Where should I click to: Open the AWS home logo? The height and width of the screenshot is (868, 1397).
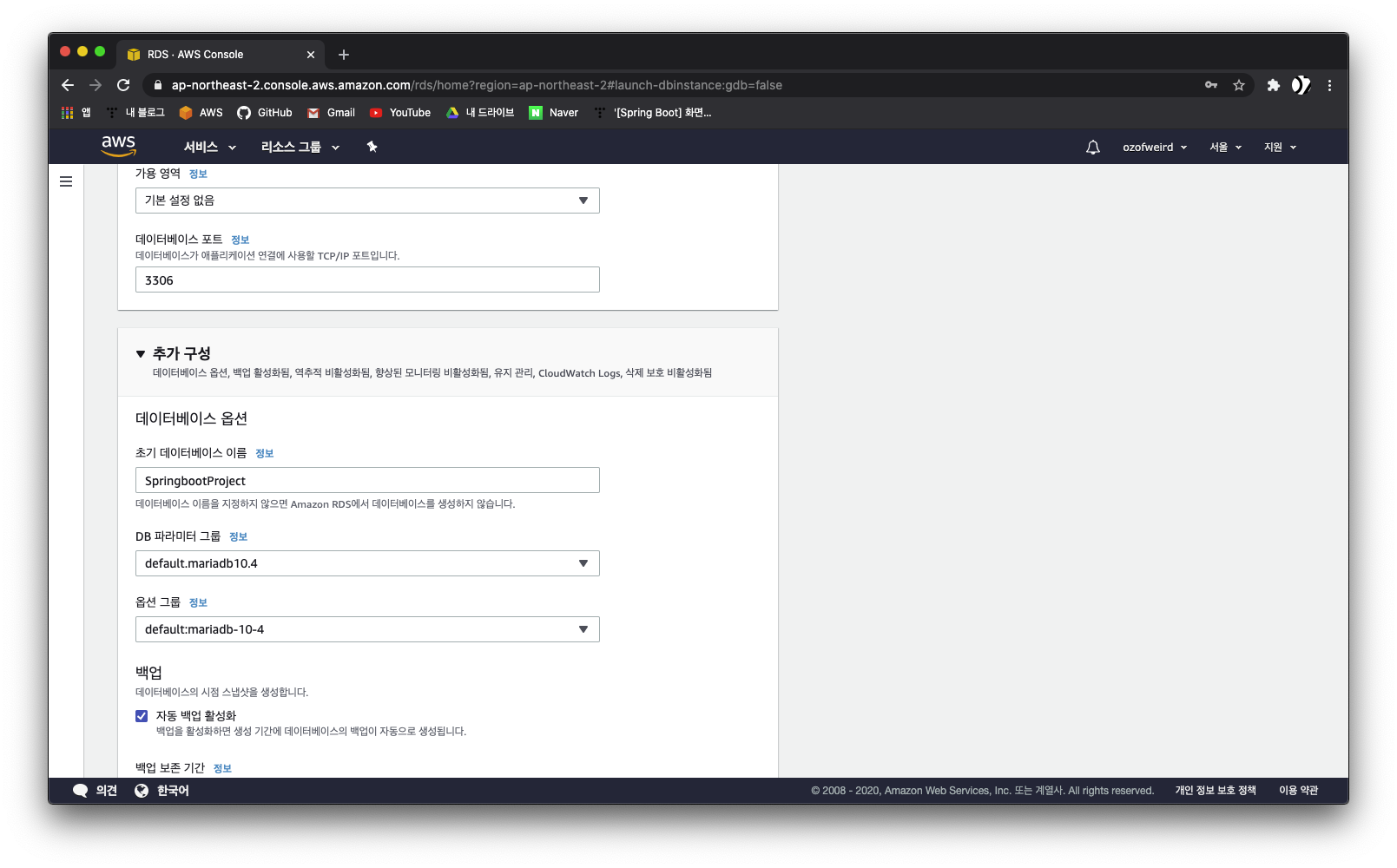coord(118,146)
